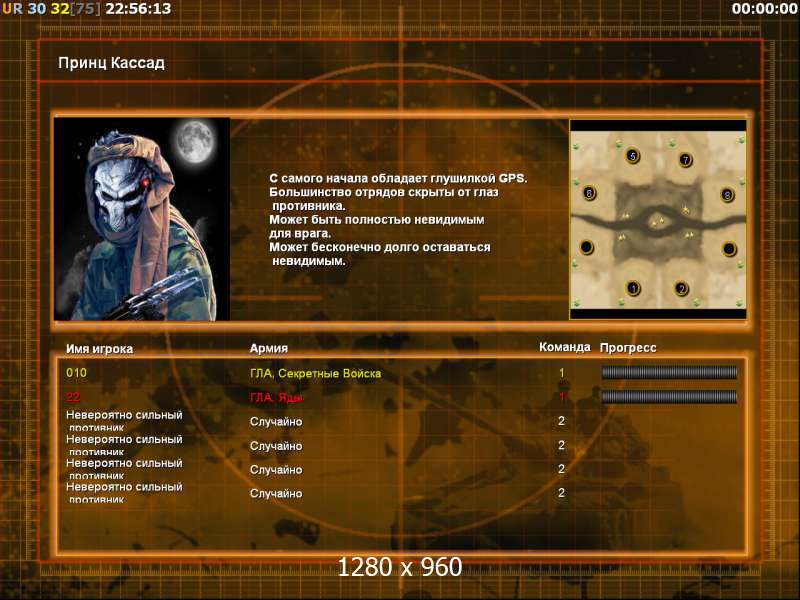
Task: Select start position 7 on the minimap
Action: tap(686, 160)
